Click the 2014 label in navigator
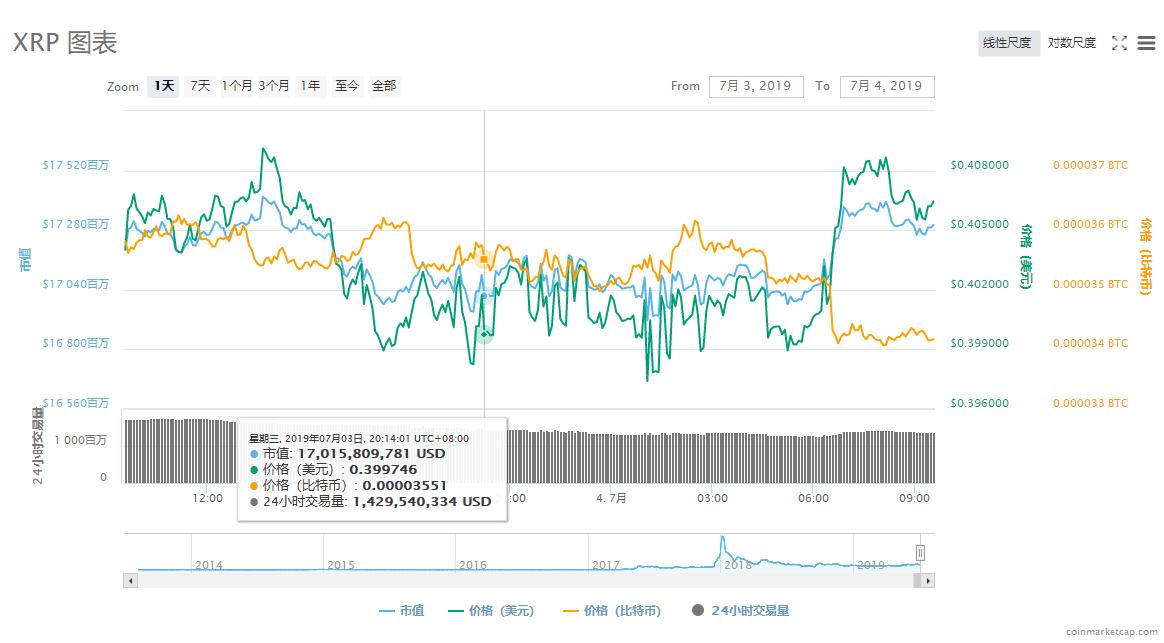 (209, 565)
